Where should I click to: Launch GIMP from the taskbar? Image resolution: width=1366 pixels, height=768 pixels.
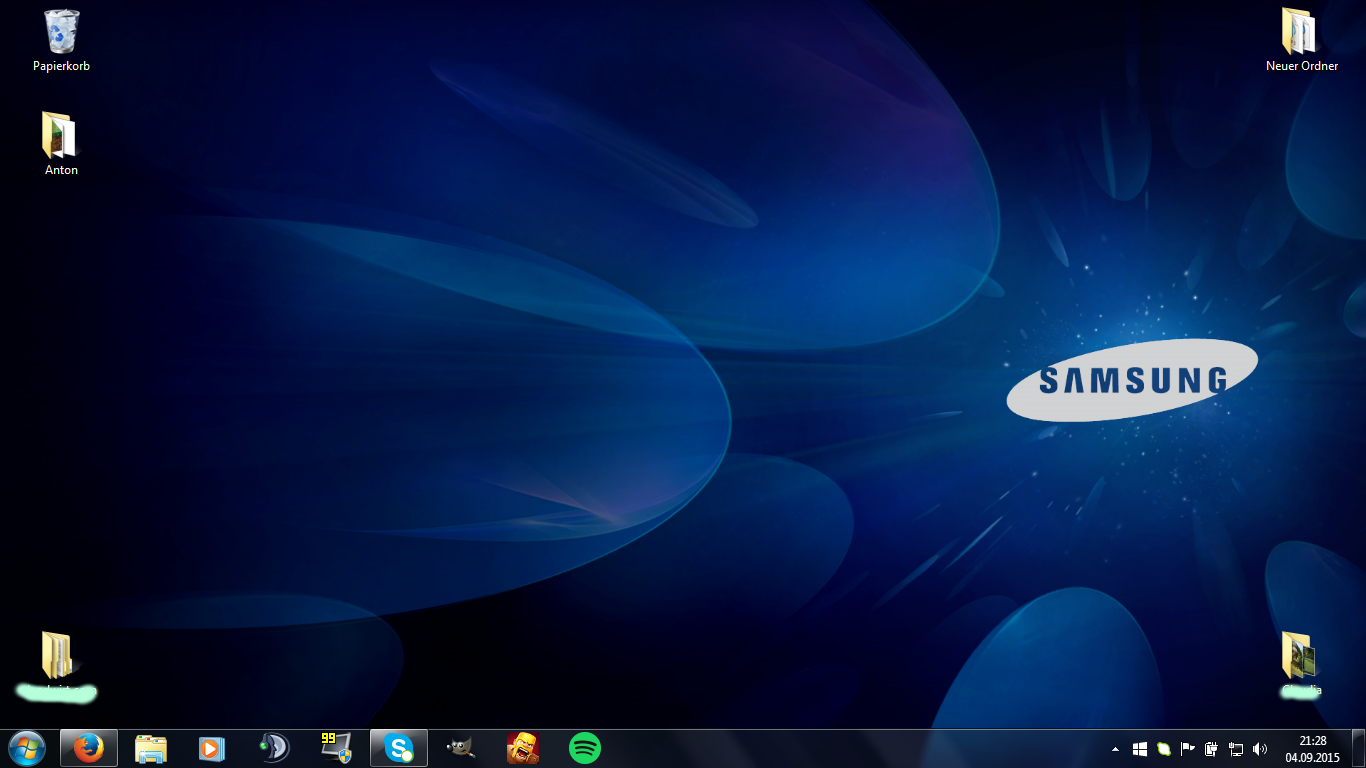coord(461,748)
